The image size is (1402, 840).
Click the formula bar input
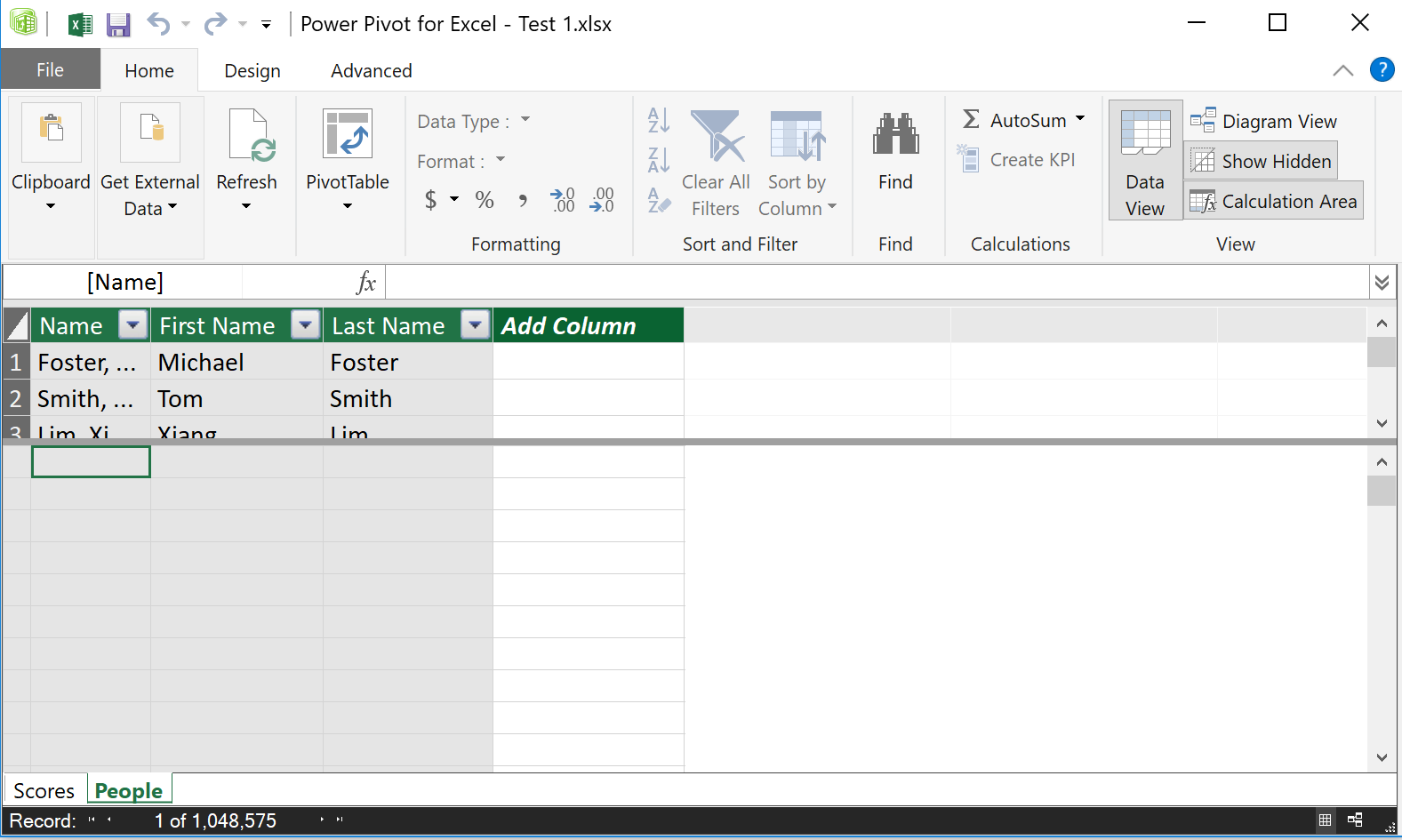(877, 283)
